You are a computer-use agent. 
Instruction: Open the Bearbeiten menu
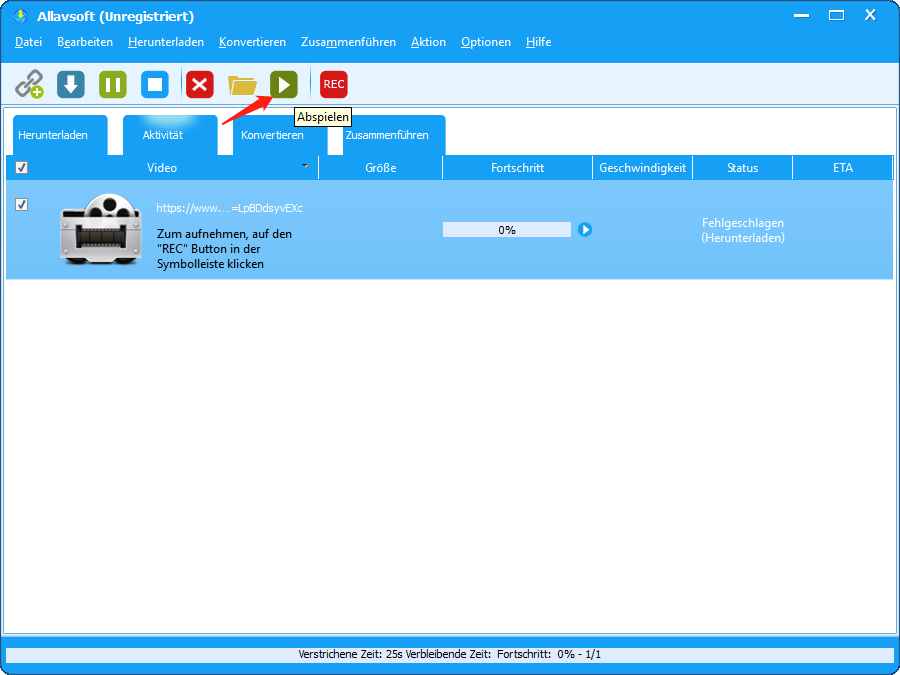[x=85, y=42]
